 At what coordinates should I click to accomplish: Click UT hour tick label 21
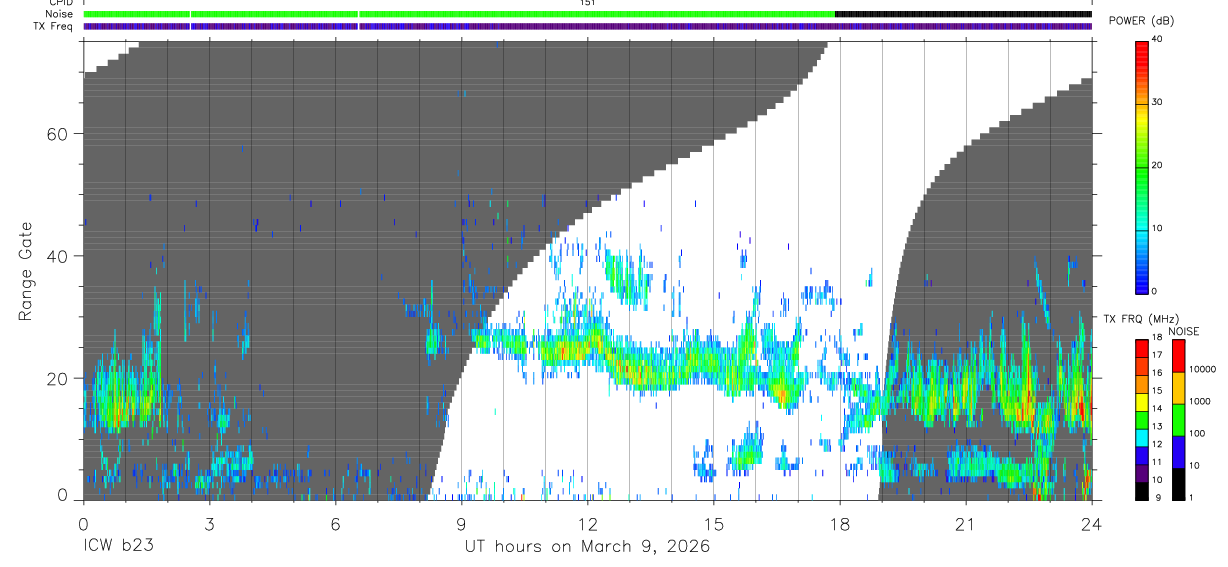tap(966, 525)
